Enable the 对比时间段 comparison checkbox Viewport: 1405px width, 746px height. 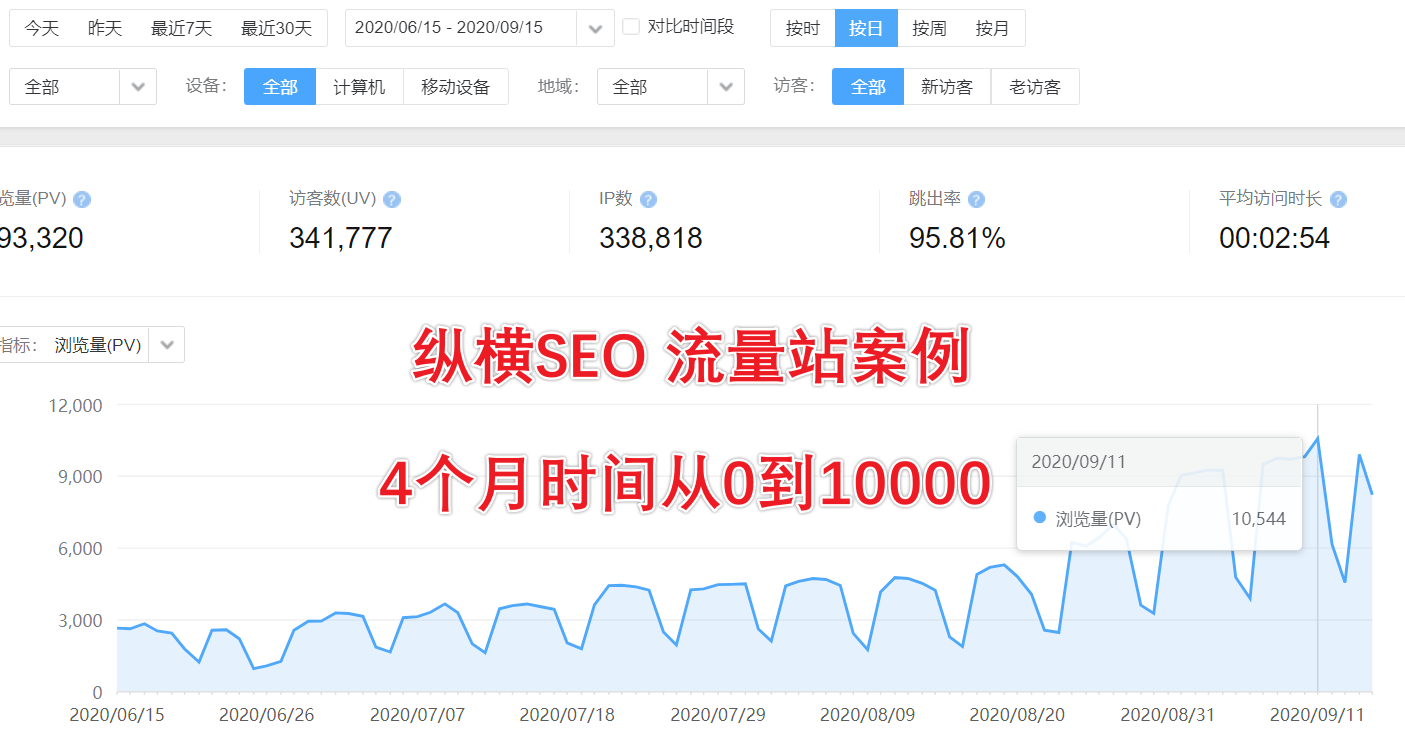631,27
